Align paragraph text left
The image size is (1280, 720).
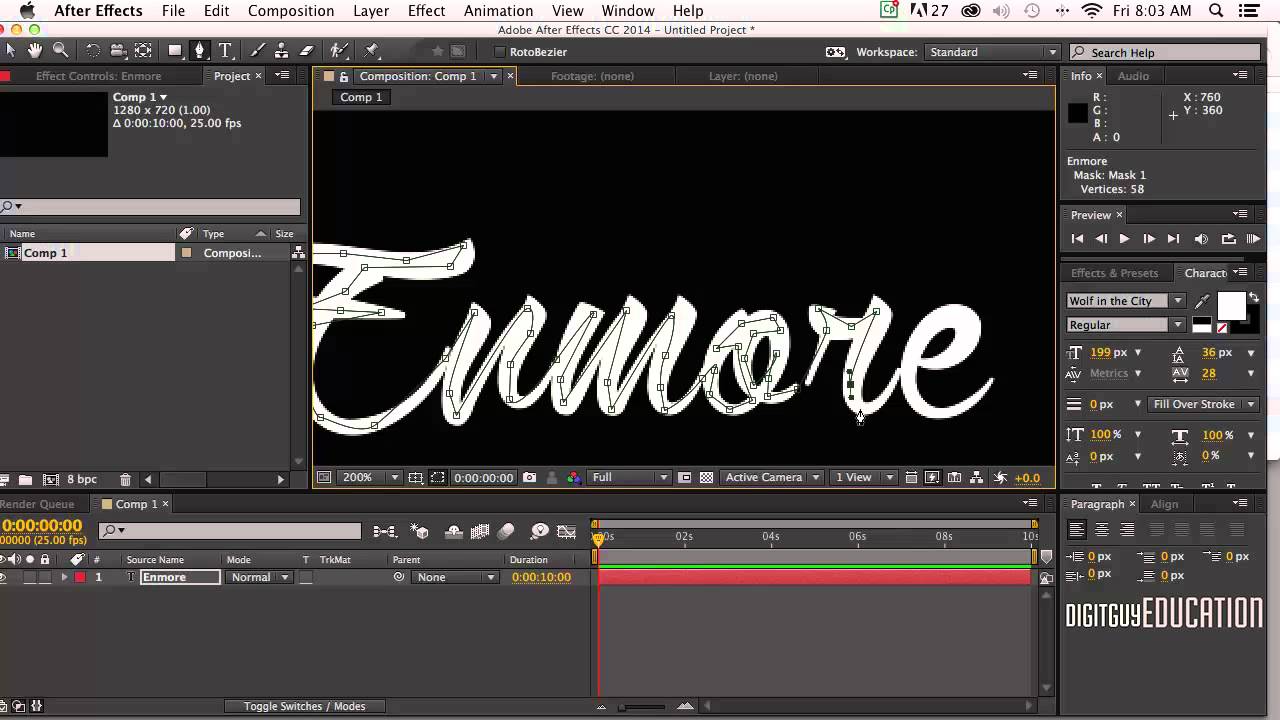tap(1077, 530)
